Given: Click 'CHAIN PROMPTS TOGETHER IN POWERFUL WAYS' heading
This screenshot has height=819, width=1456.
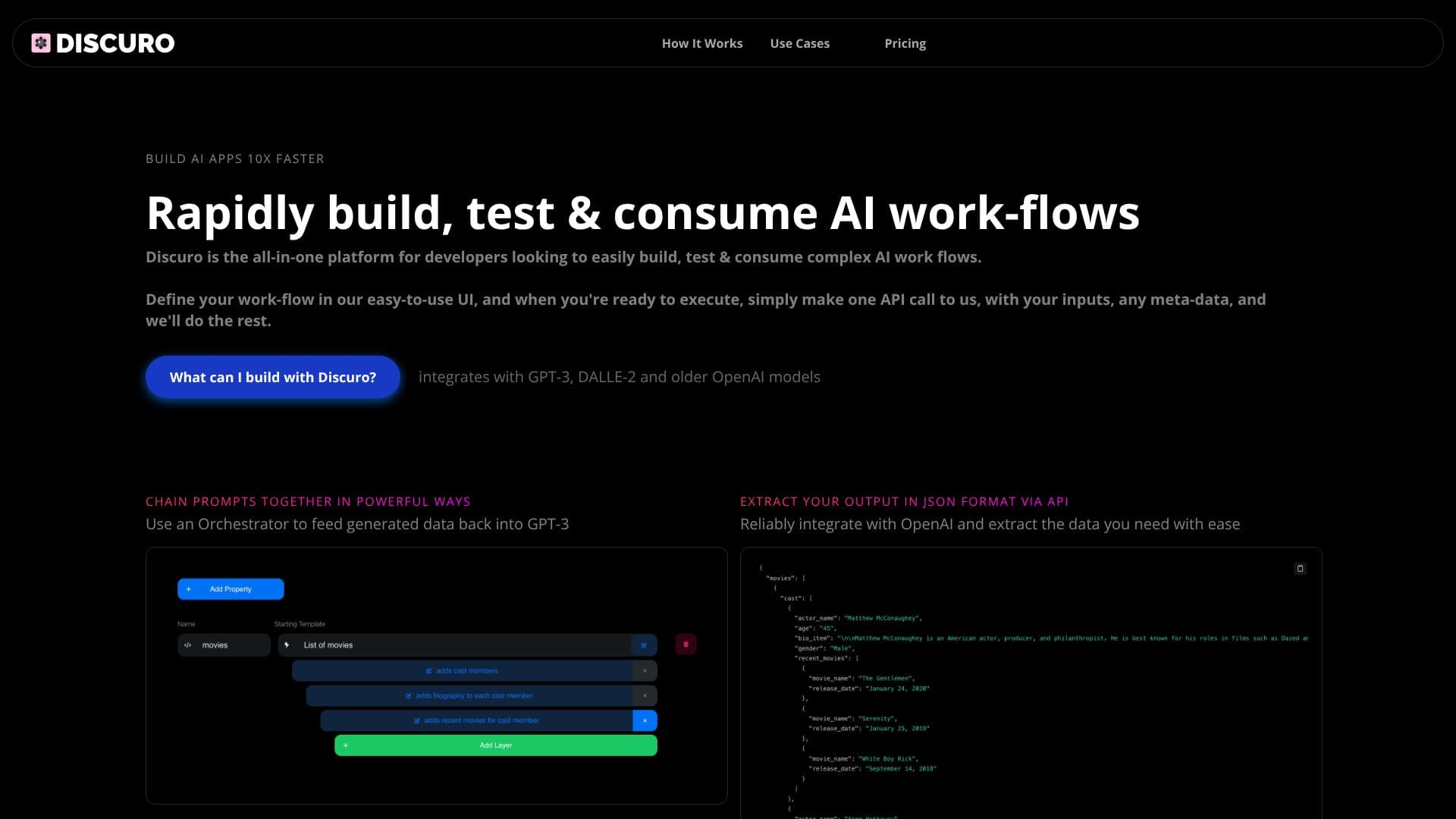Looking at the screenshot, I should coord(308,501).
